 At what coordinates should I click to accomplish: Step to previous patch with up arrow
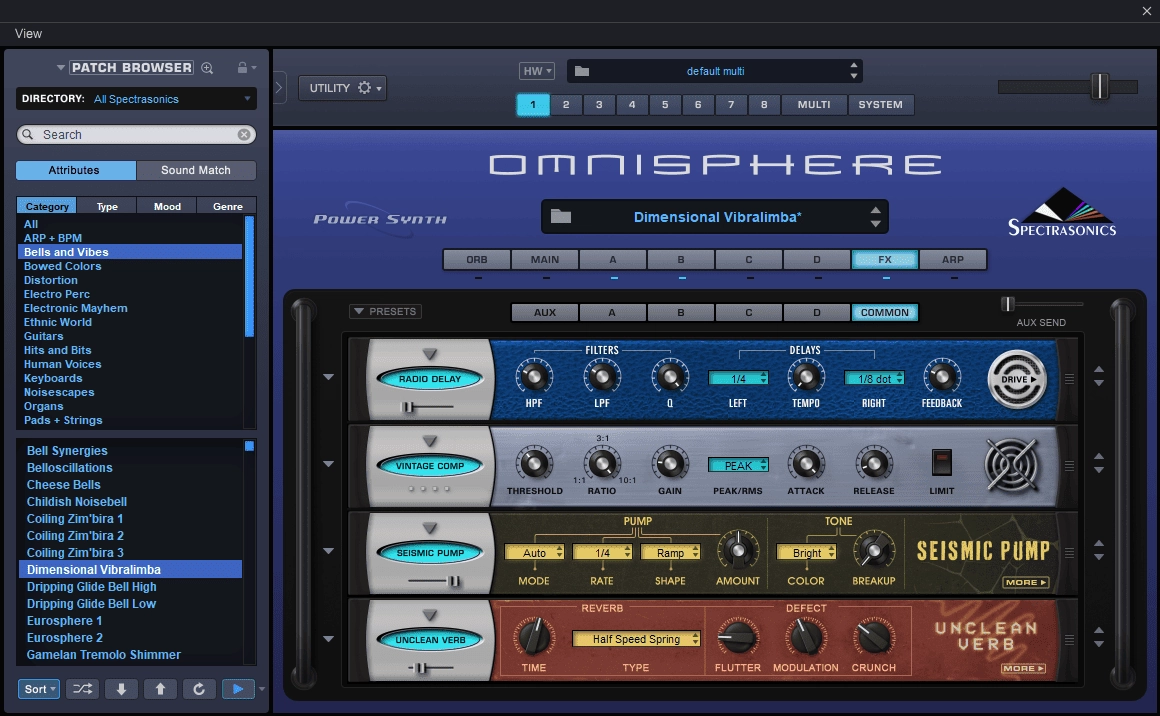coord(160,689)
